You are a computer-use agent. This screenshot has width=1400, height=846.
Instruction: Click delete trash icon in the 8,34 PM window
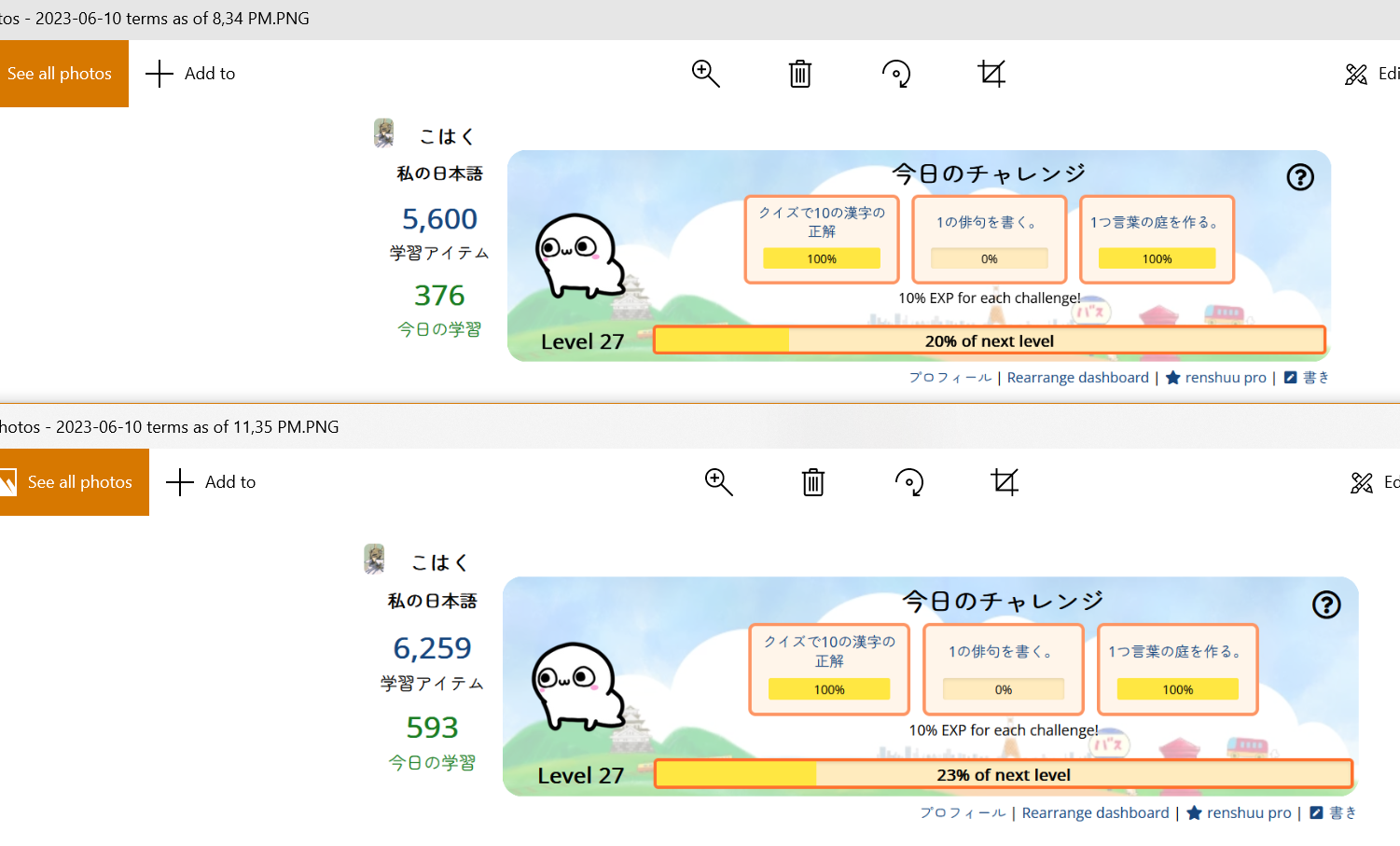coord(800,74)
